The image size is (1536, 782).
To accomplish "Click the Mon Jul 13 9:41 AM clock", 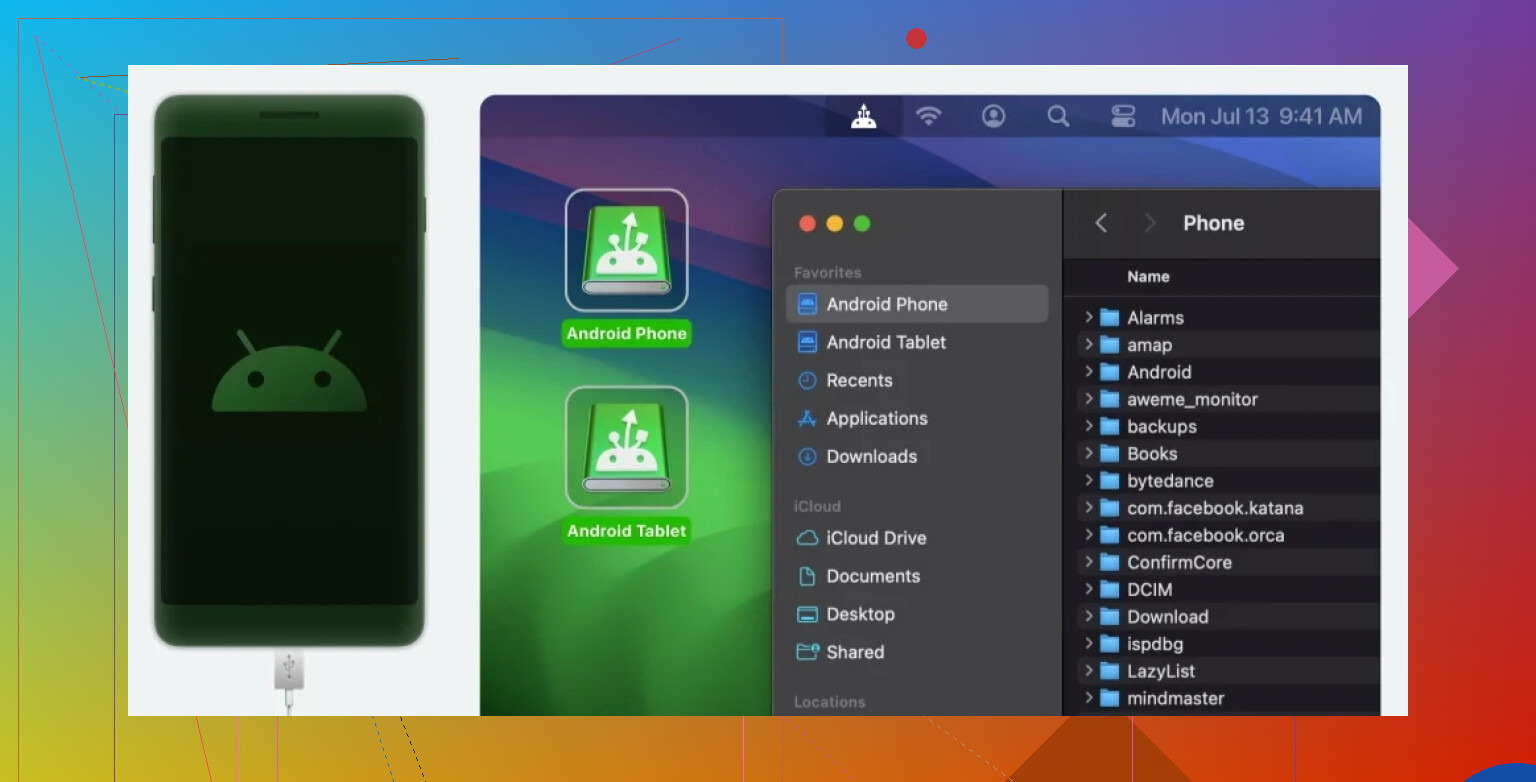I will pyautogui.click(x=1261, y=117).
